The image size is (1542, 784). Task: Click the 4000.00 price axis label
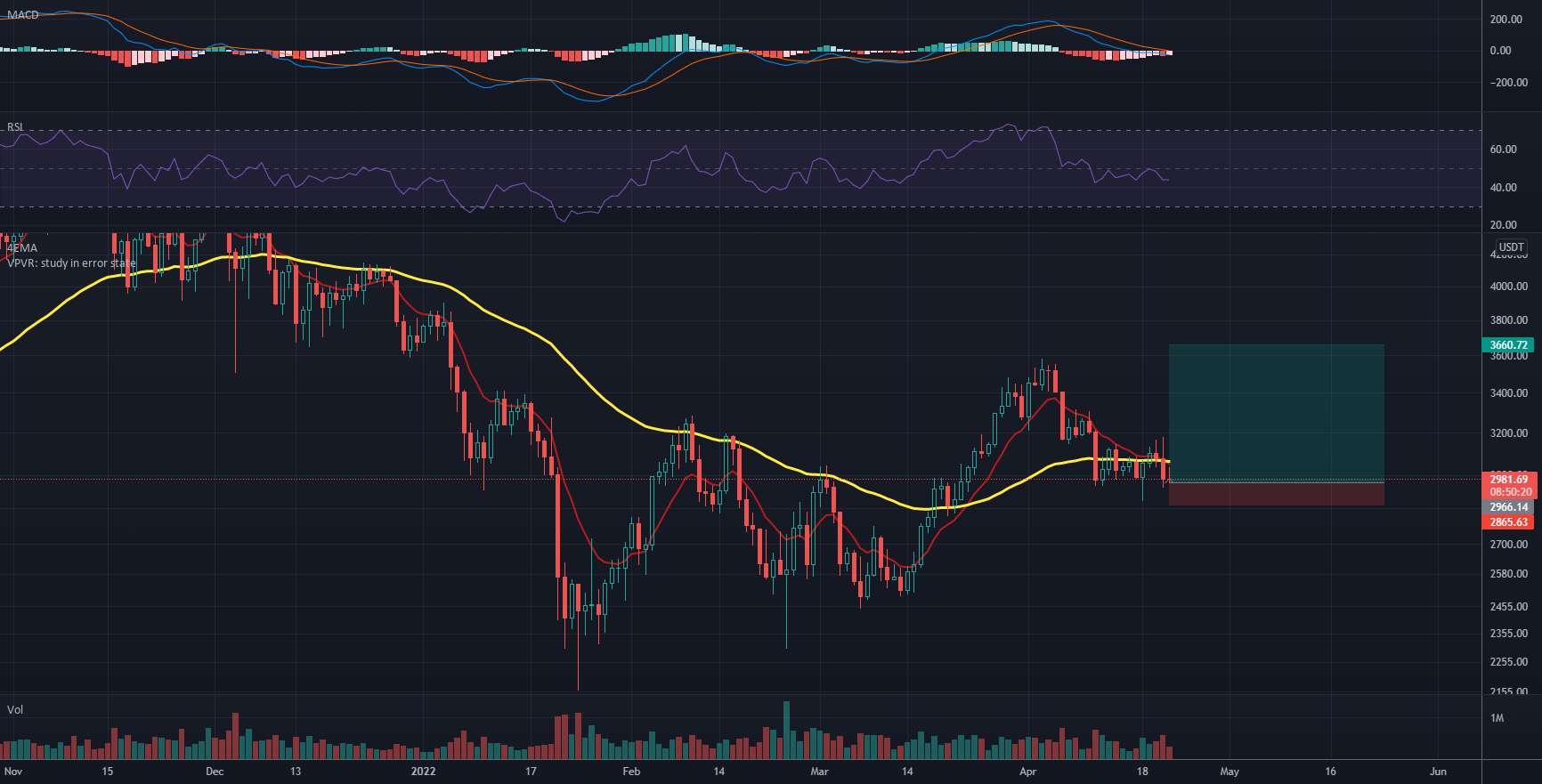1508,287
